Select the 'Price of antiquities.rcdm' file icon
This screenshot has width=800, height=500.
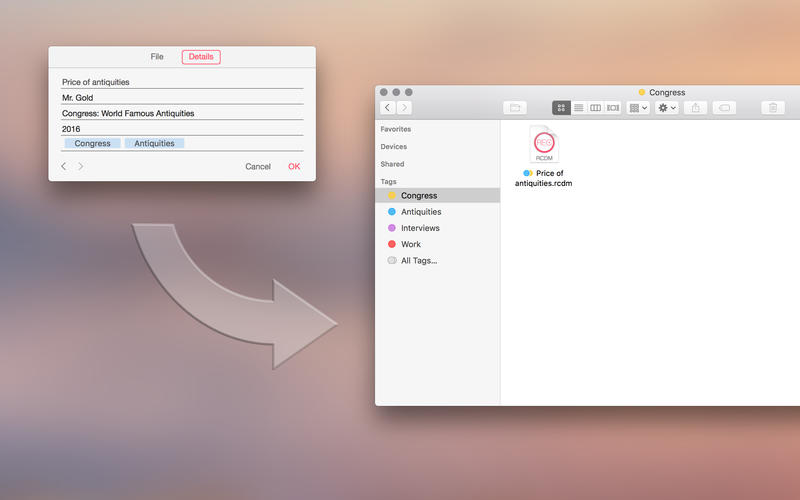[x=544, y=144]
